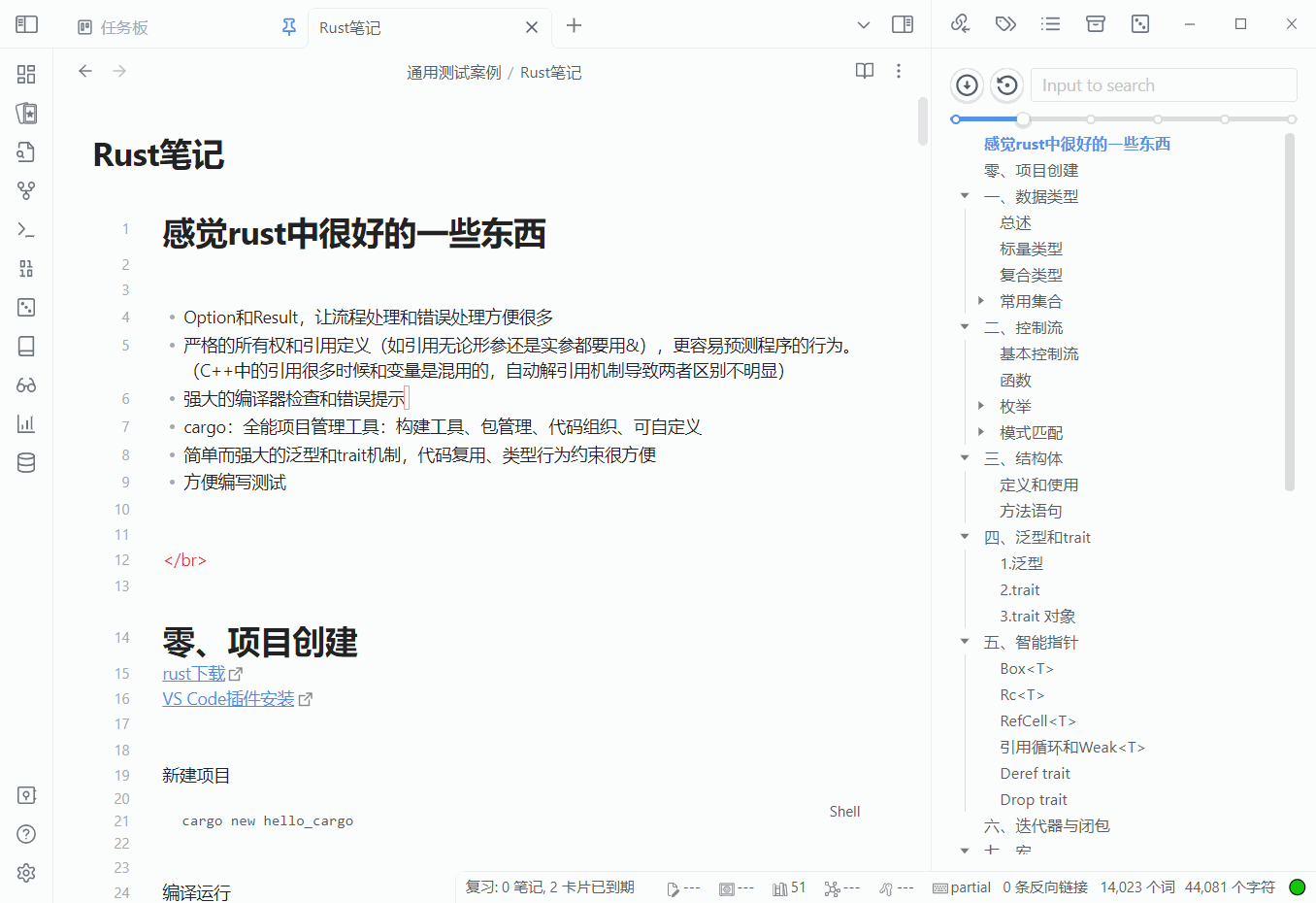Expand the 枚举 outline item
The height and width of the screenshot is (903, 1316).
(x=981, y=406)
